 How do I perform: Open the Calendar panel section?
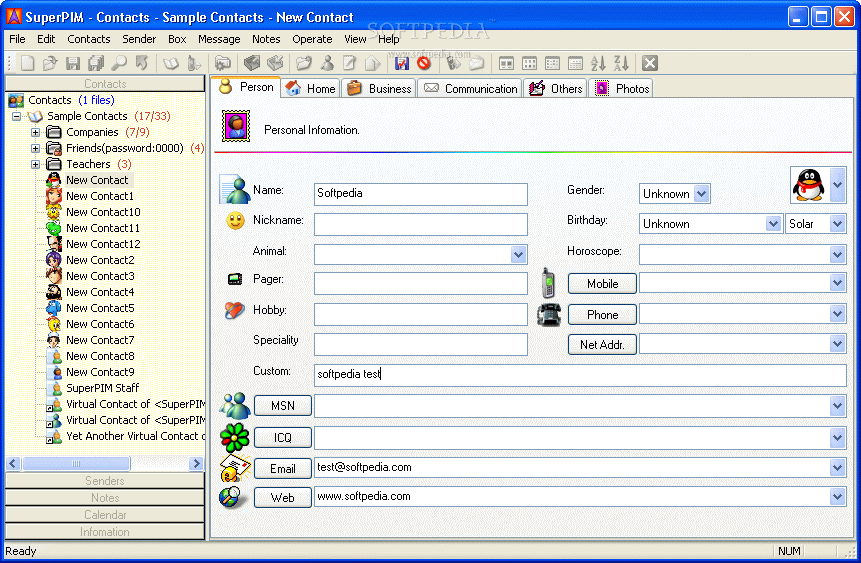point(104,515)
